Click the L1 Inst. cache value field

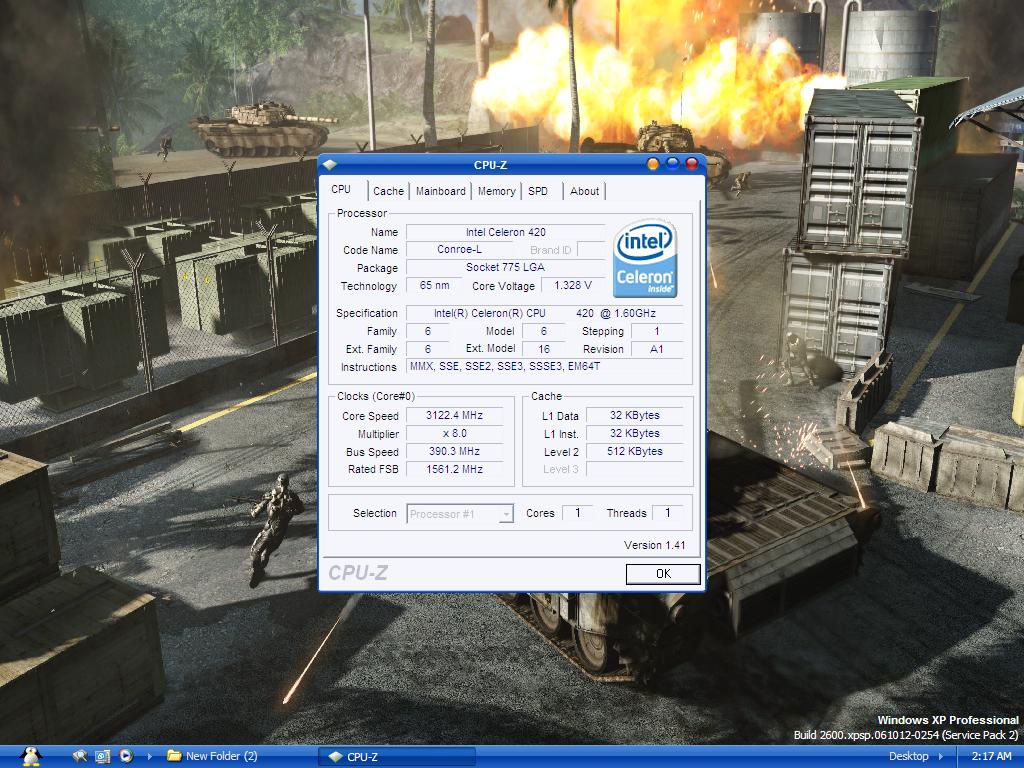point(635,434)
